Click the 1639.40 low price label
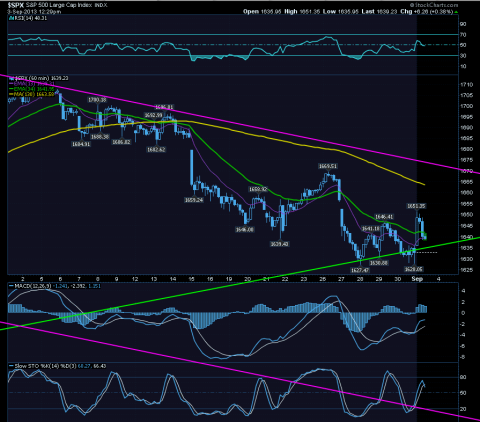 point(279,244)
